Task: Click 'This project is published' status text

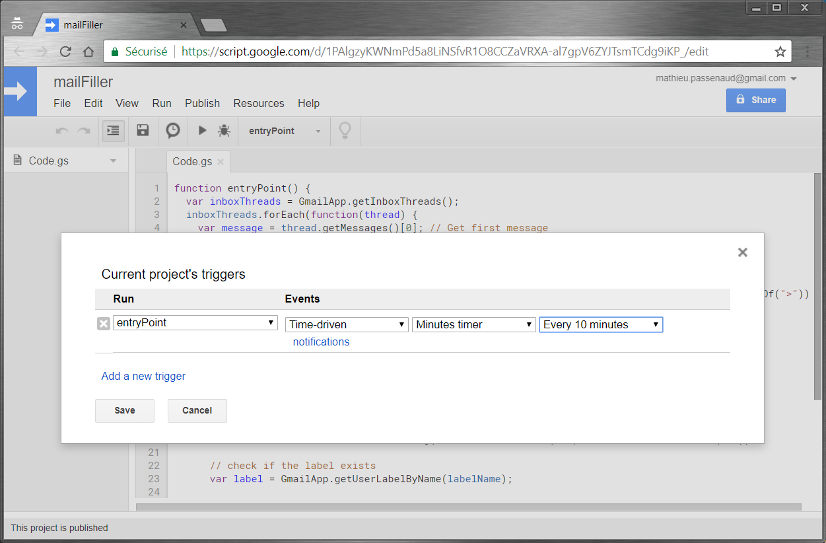Action: (60, 528)
